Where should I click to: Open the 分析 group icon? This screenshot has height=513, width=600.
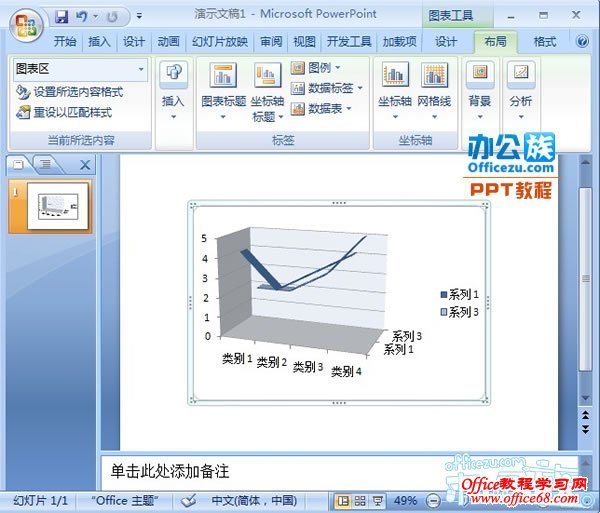point(521,73)
